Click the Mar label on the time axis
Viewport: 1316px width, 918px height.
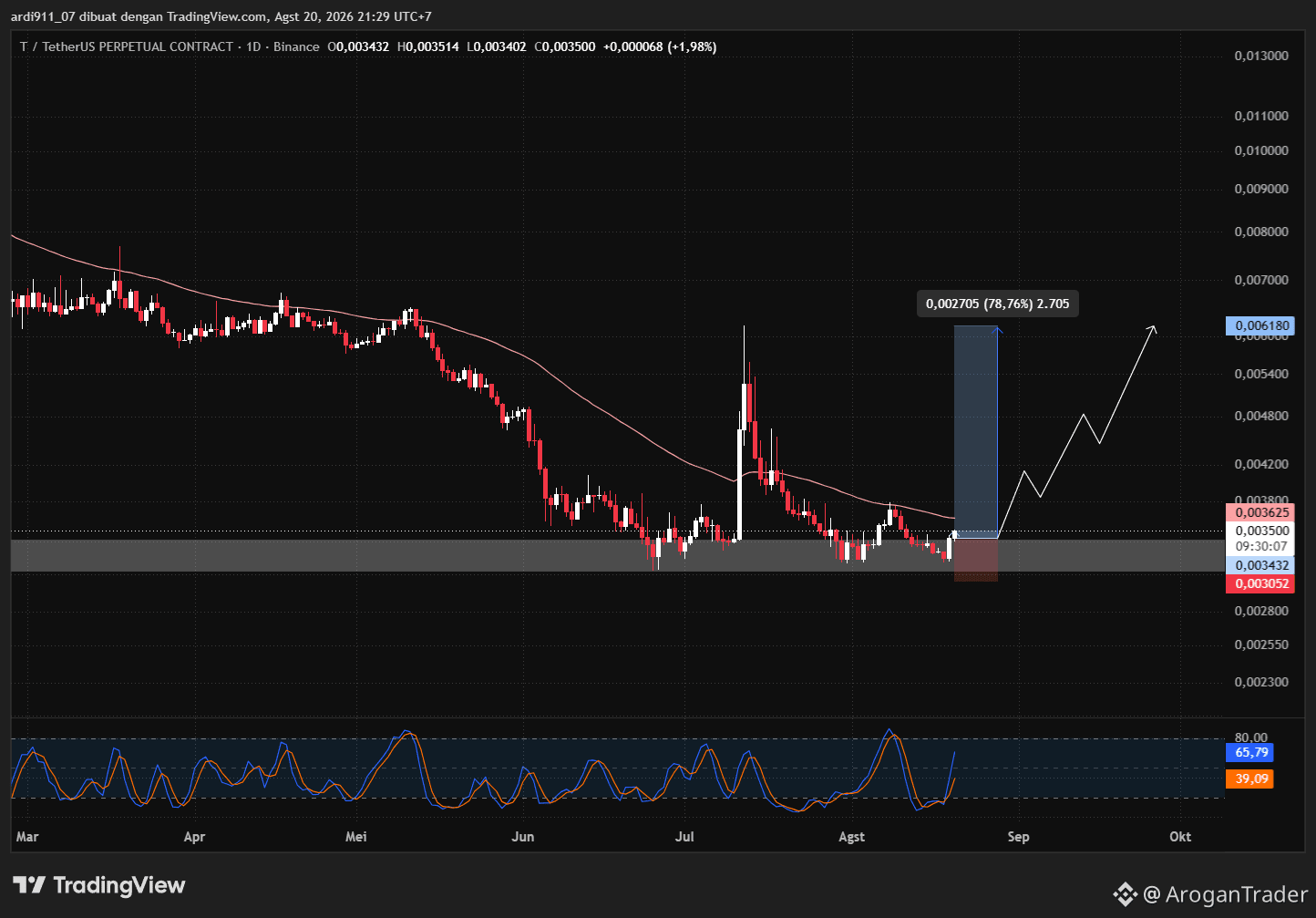27,837
